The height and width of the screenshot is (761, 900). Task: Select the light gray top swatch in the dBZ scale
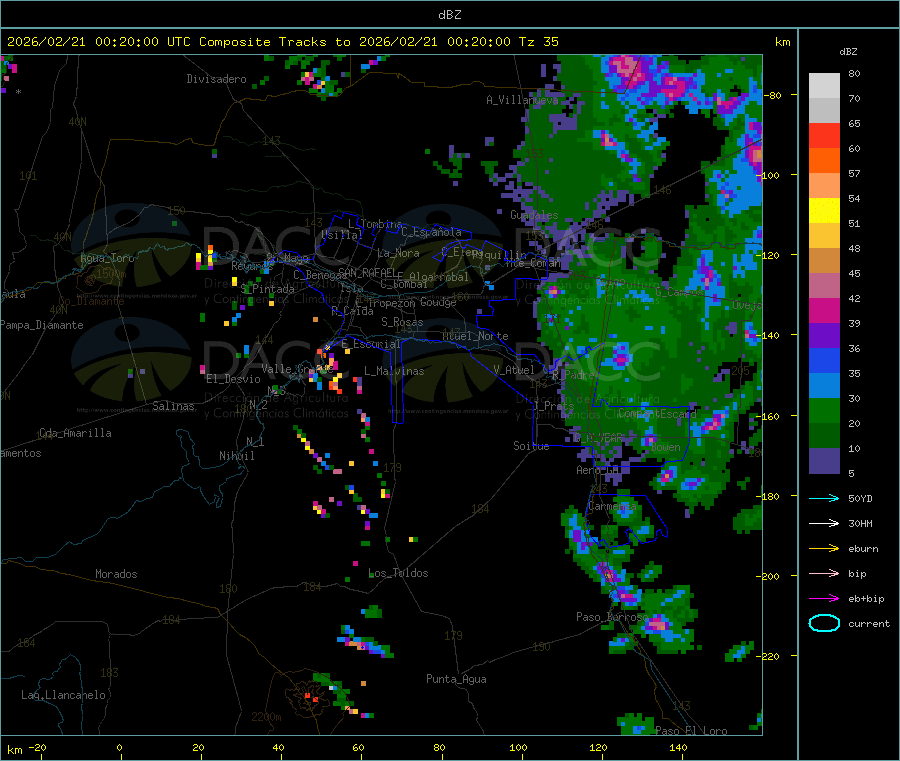point(824,86)
